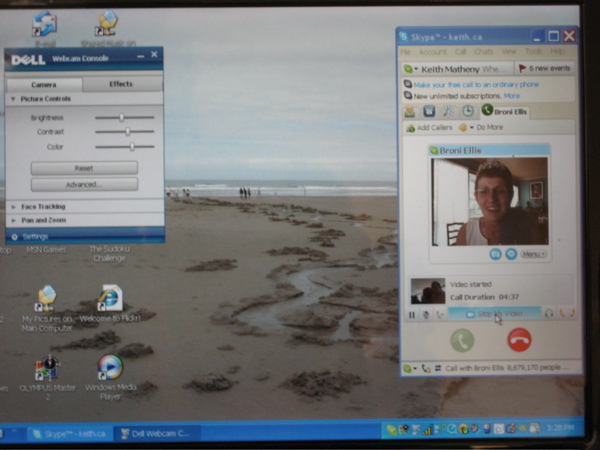
Task: Open the Skype File menu
Action: (406, 52)
